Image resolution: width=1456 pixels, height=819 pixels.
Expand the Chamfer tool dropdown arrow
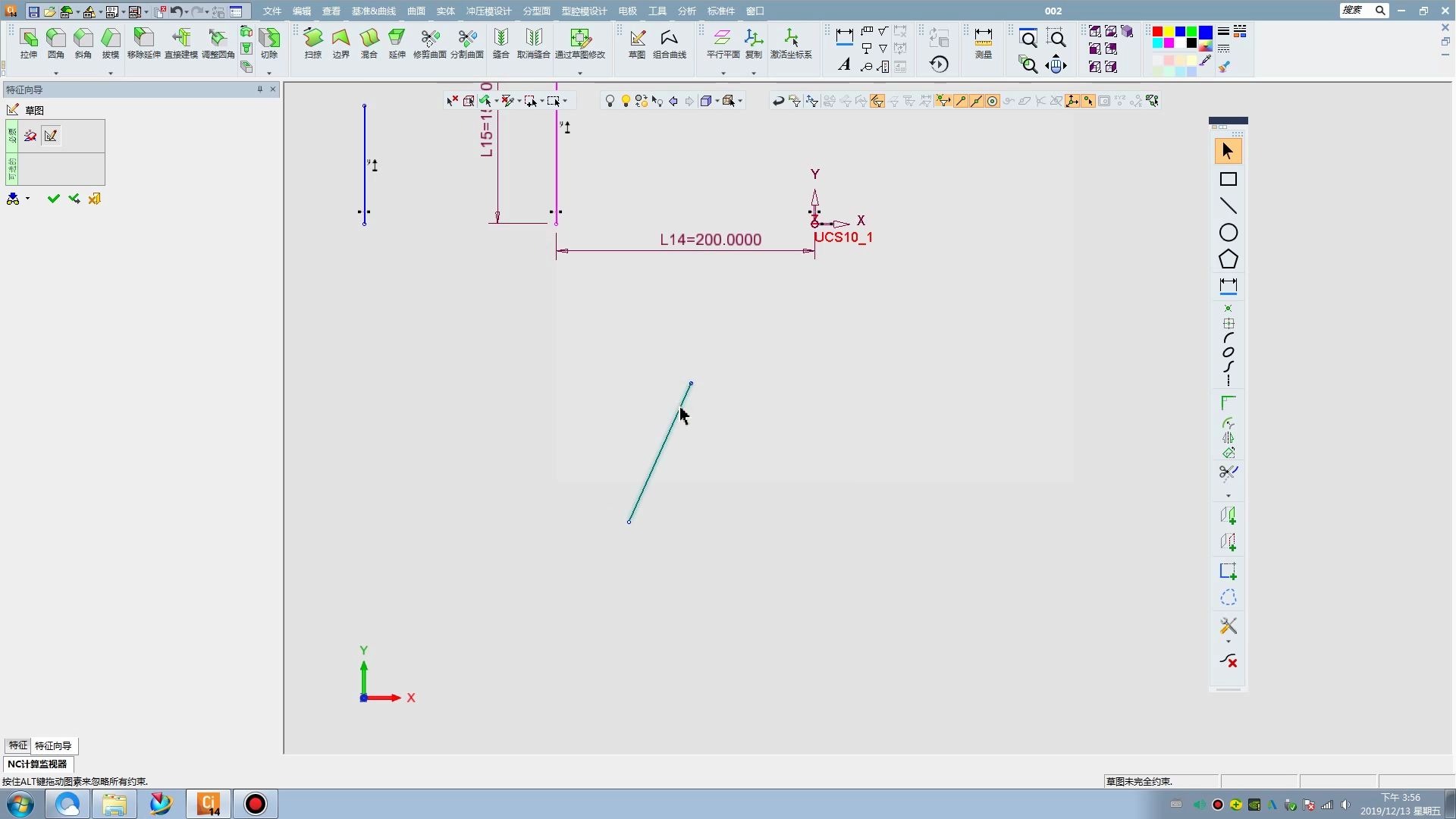[111, 74]
